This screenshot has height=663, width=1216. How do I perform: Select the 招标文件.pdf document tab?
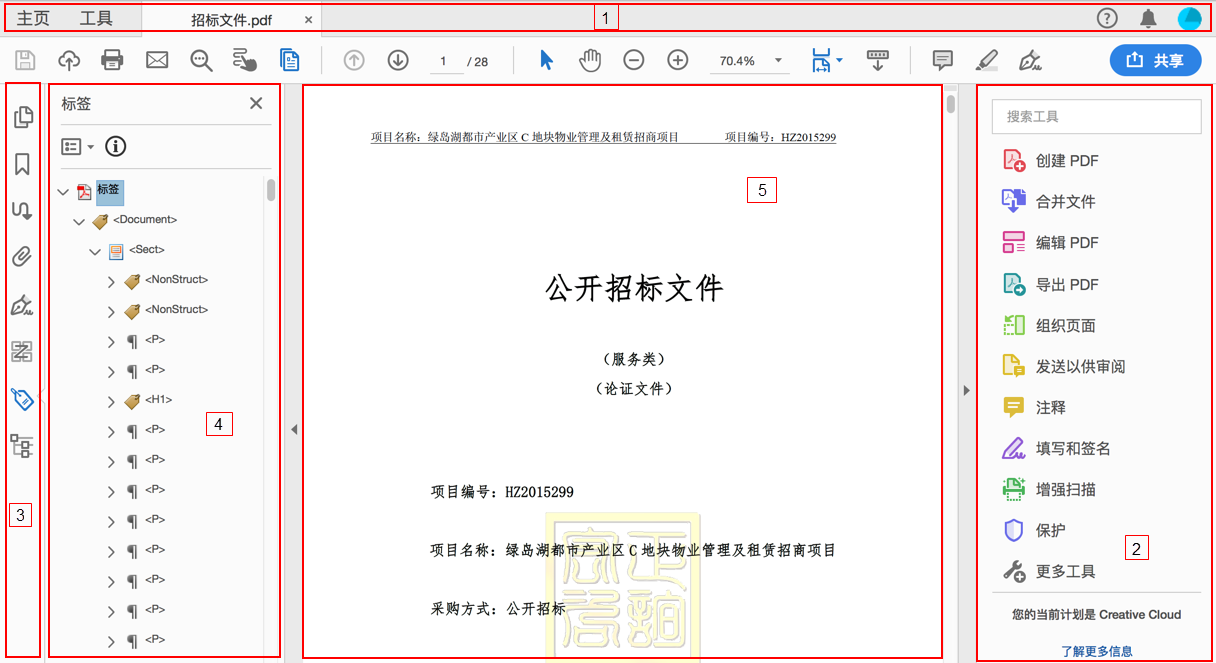(x=231, y=19)
